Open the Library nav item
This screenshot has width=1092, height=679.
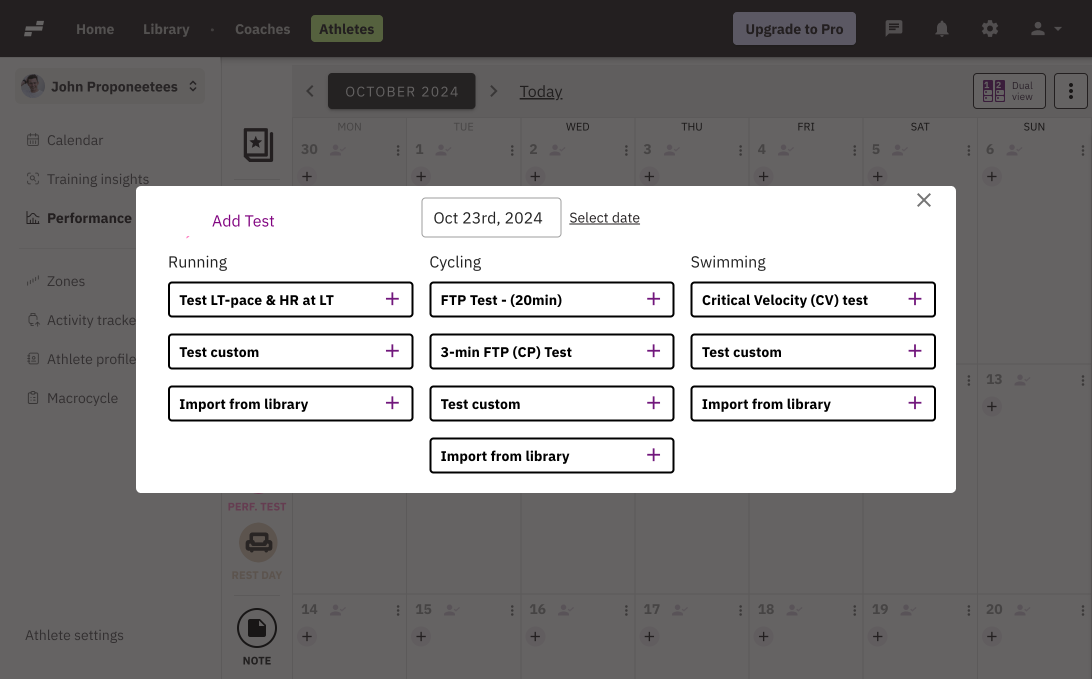166,29
